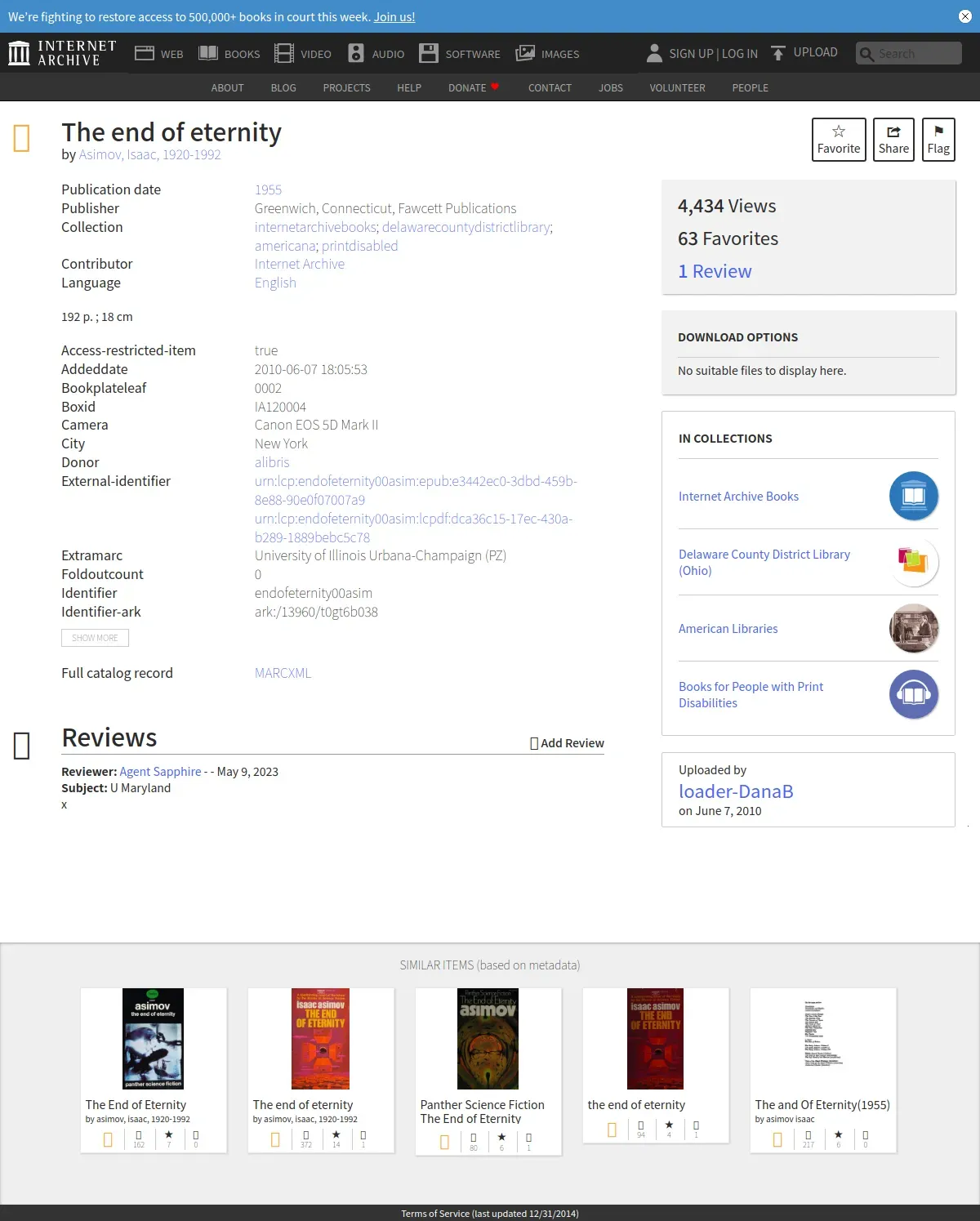The image size is (980, 1221).
Task: Open author Asimov, Isaac, 1920-1992 link
Action: (149, 154)
